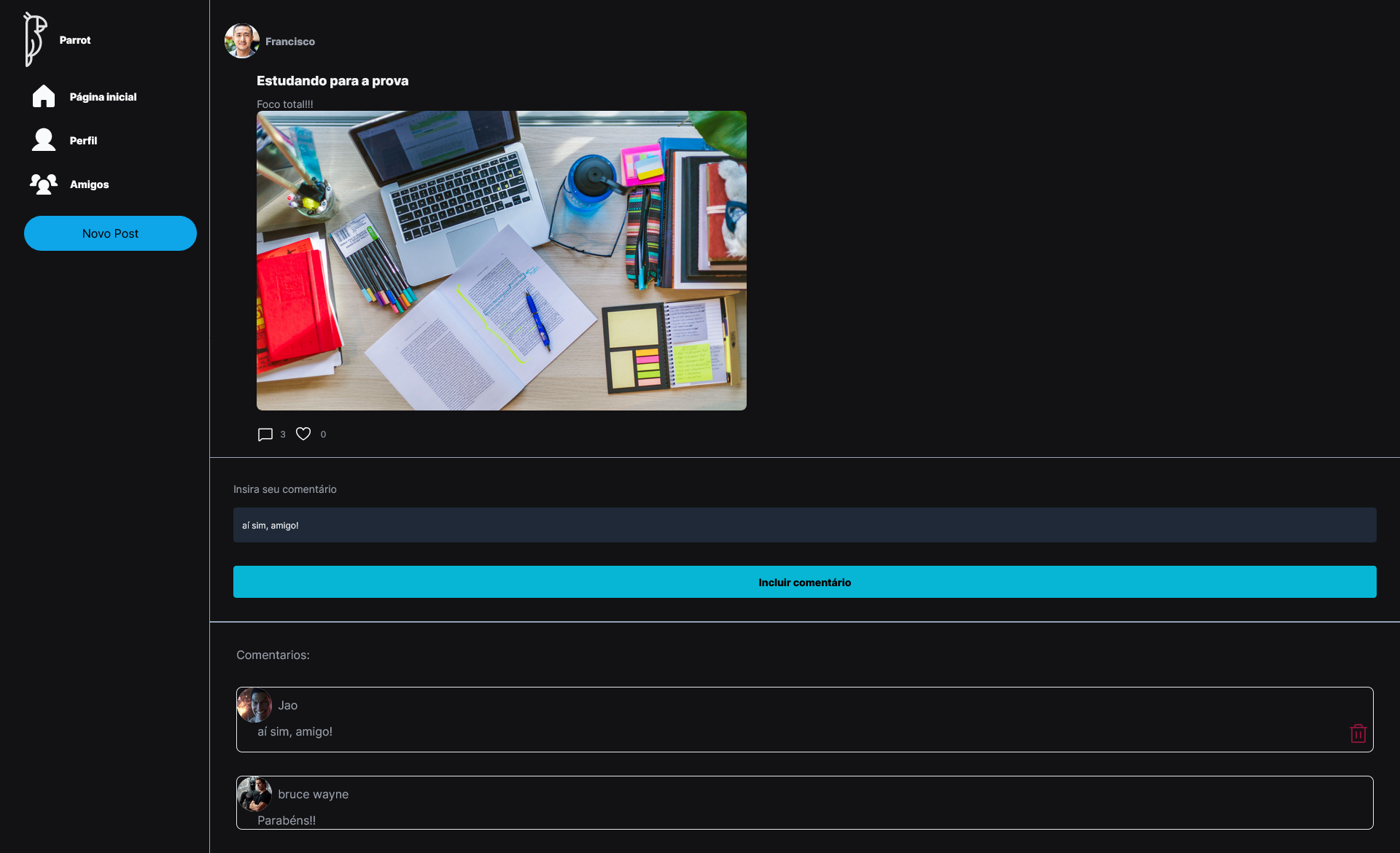1400x853 pixels.
Task: Click the Estudando para a prova title
Action: [332, 81]
